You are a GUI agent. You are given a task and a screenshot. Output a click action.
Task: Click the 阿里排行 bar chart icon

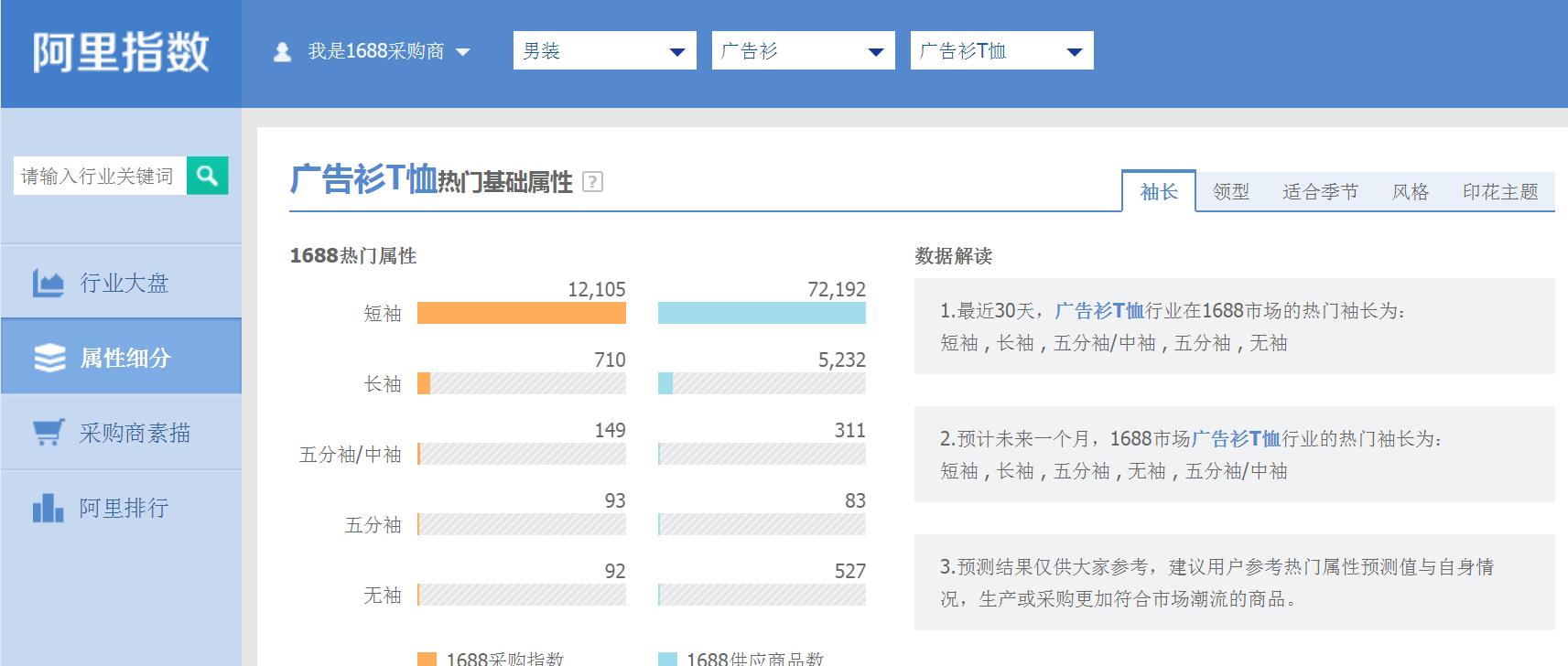[48, 508]
